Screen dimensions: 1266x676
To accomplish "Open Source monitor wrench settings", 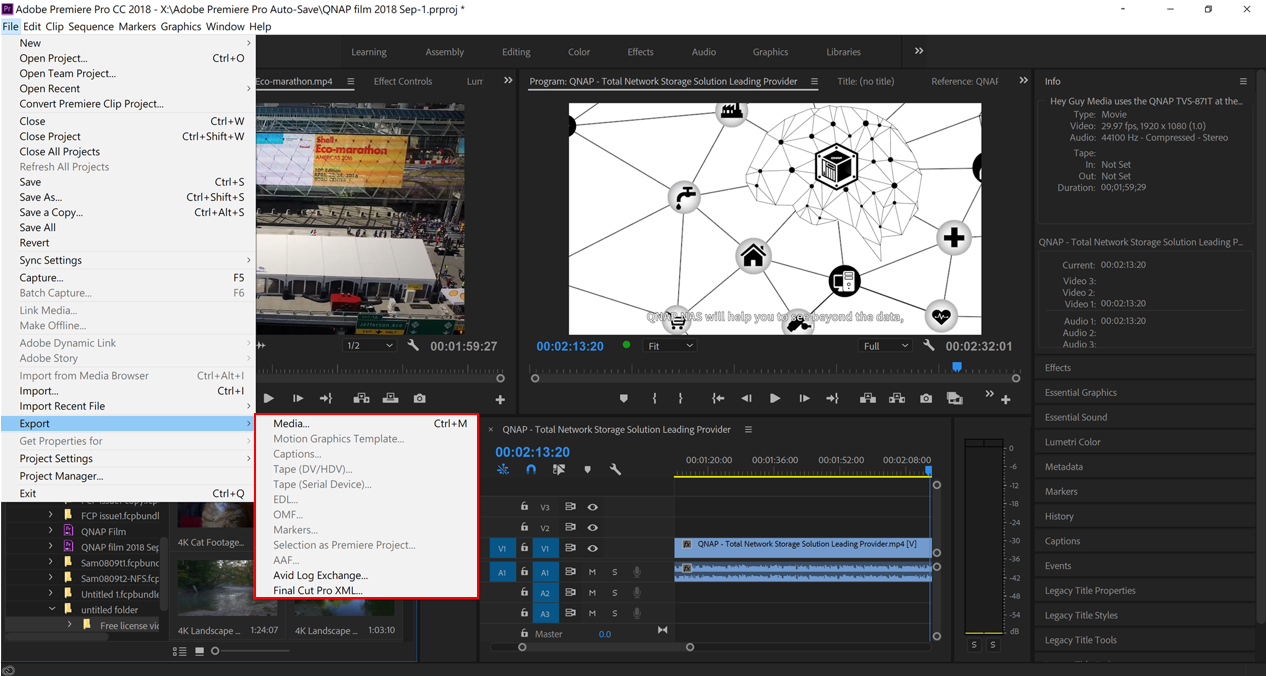I will click(413, 346).
